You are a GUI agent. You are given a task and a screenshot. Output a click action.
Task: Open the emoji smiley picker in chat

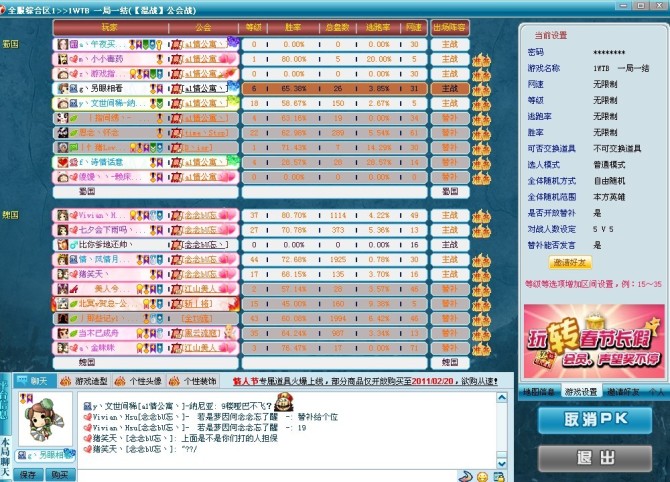pos(482,476)
